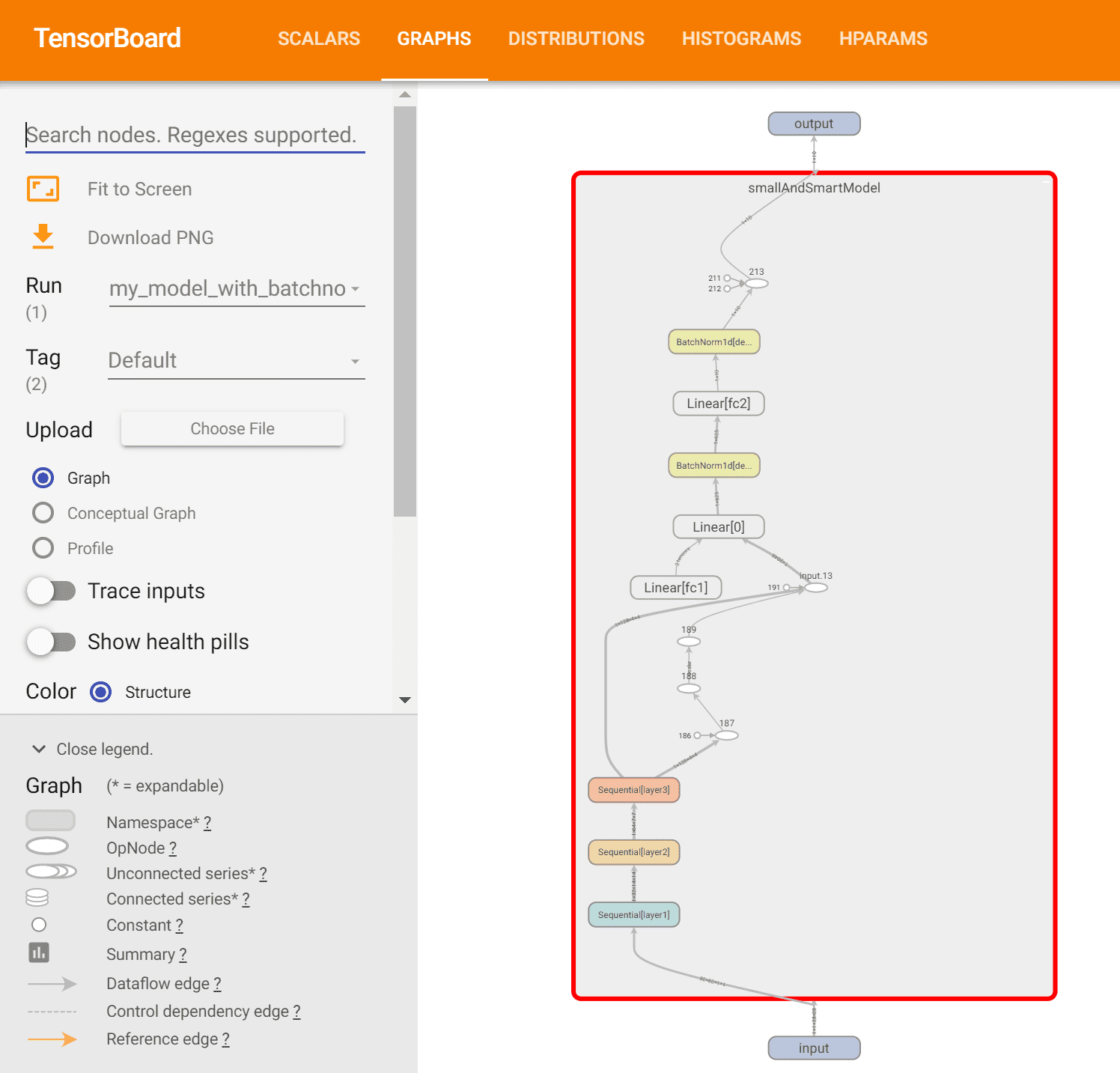Select constant node 212
The width and height of the screenshot is (1120, 1073).
click(727, 289)
